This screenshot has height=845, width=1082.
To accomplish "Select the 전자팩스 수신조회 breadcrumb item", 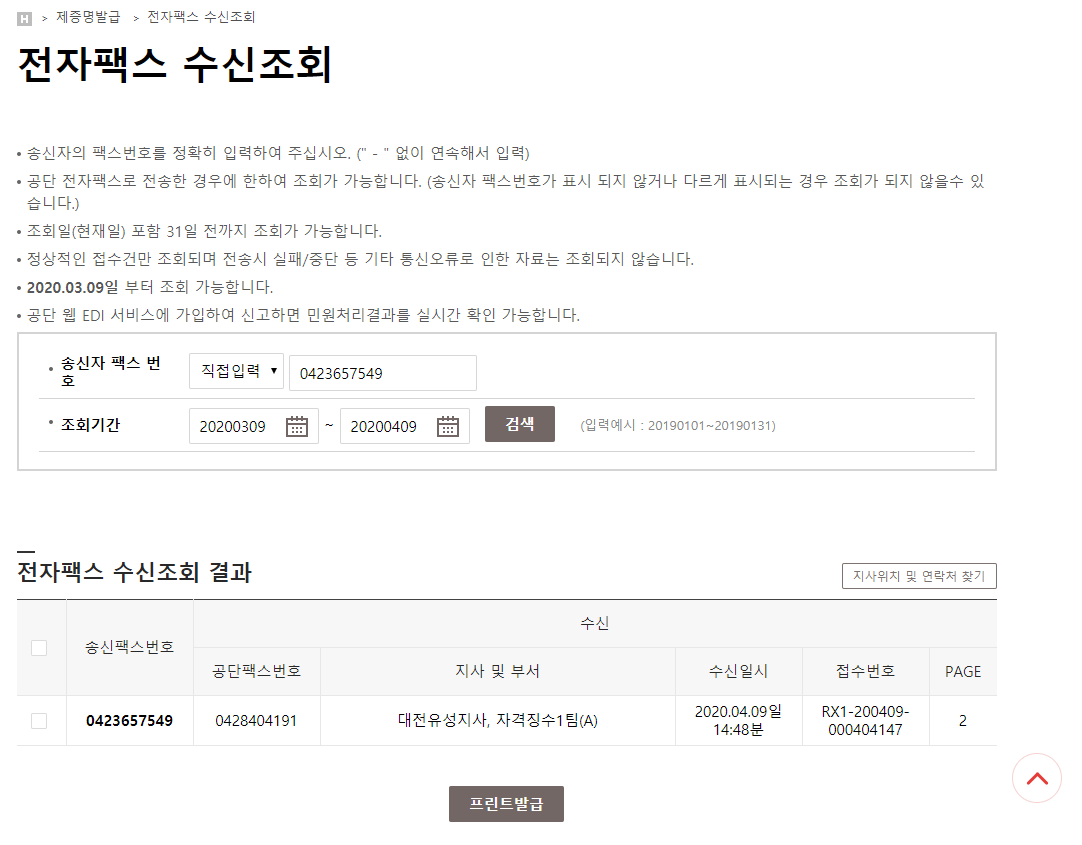I will coord(201,17).
